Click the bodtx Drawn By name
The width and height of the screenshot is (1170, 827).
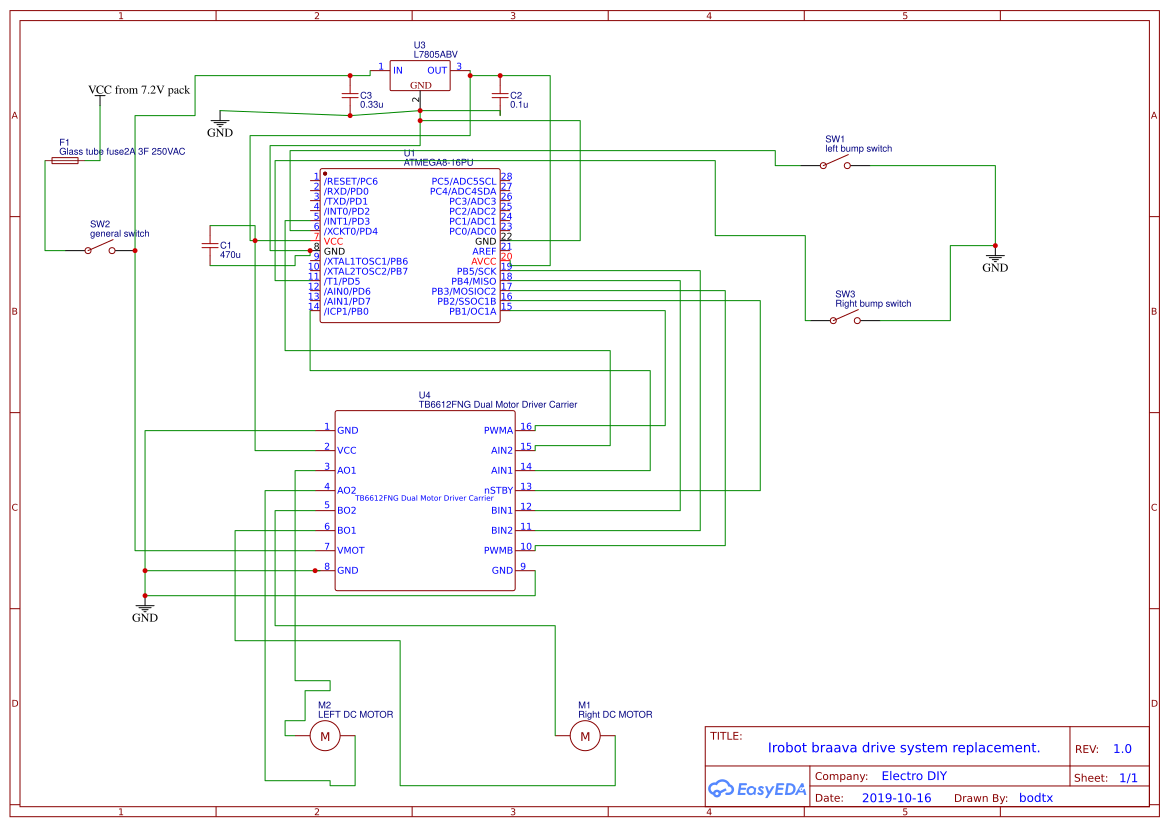(x=1037, y=798)
